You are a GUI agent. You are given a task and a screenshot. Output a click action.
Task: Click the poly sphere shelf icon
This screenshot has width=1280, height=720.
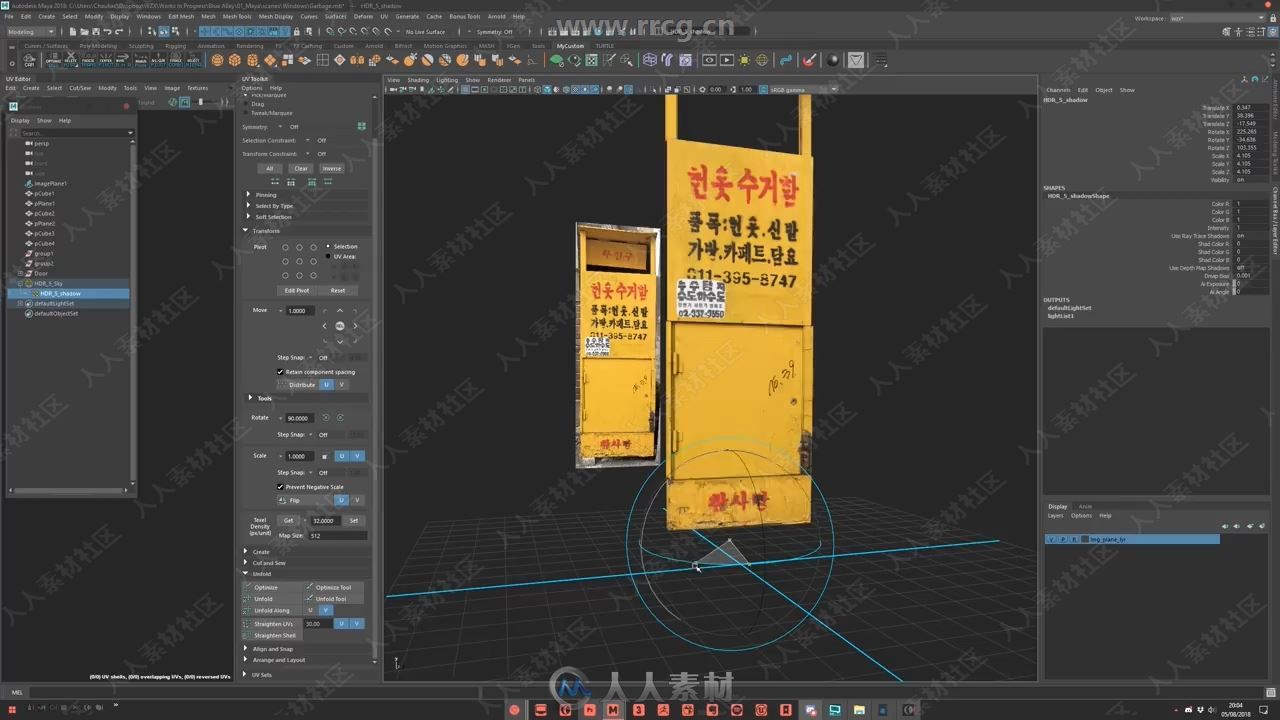[217, 60]
